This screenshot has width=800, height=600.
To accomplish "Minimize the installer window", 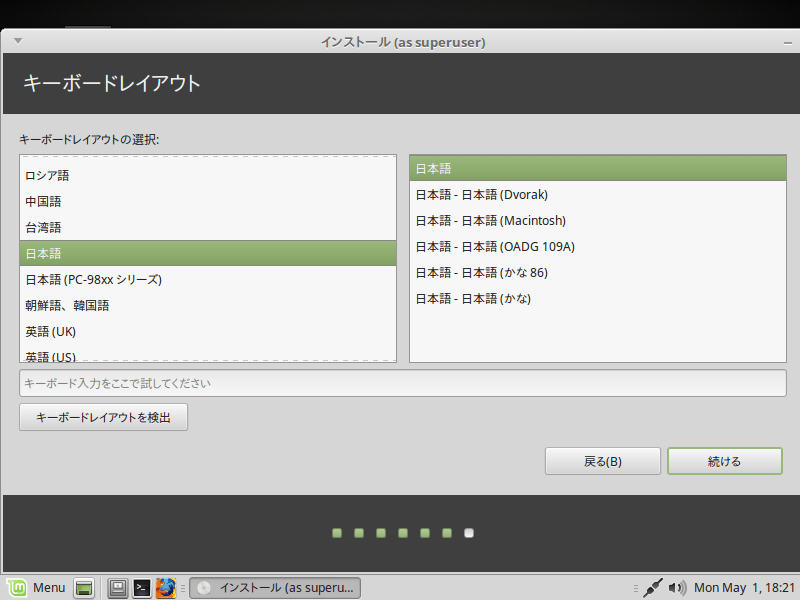I will coord(788,43).
